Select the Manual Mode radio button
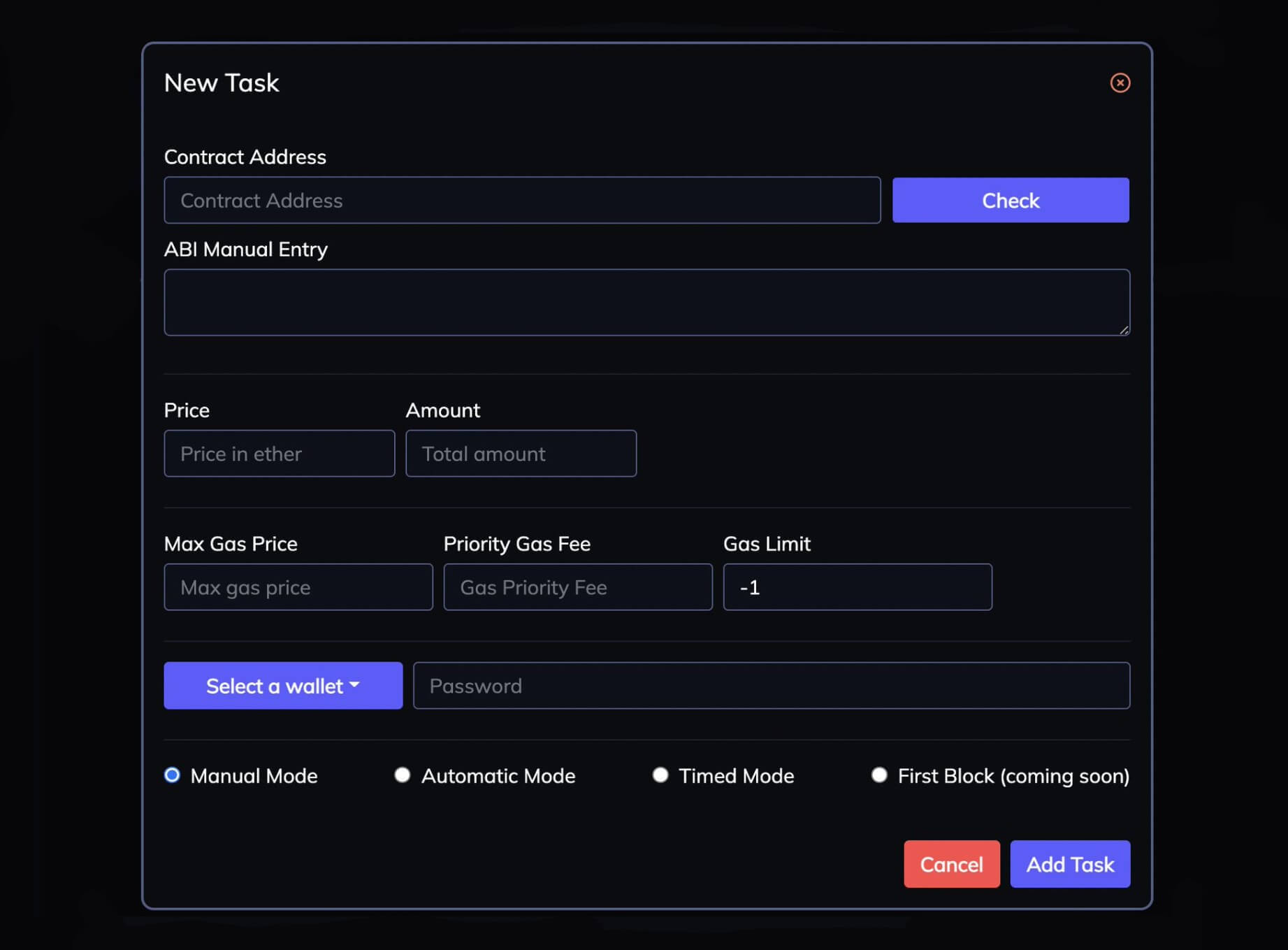 click(x=172, y=775)
